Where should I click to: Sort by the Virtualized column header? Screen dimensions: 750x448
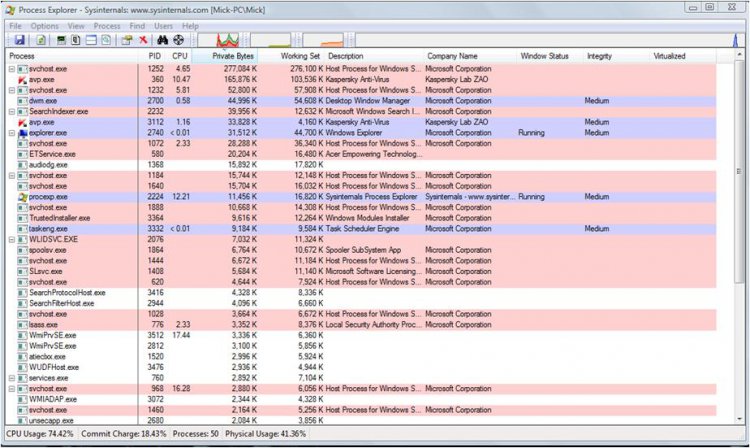click(x=684, y=56)
